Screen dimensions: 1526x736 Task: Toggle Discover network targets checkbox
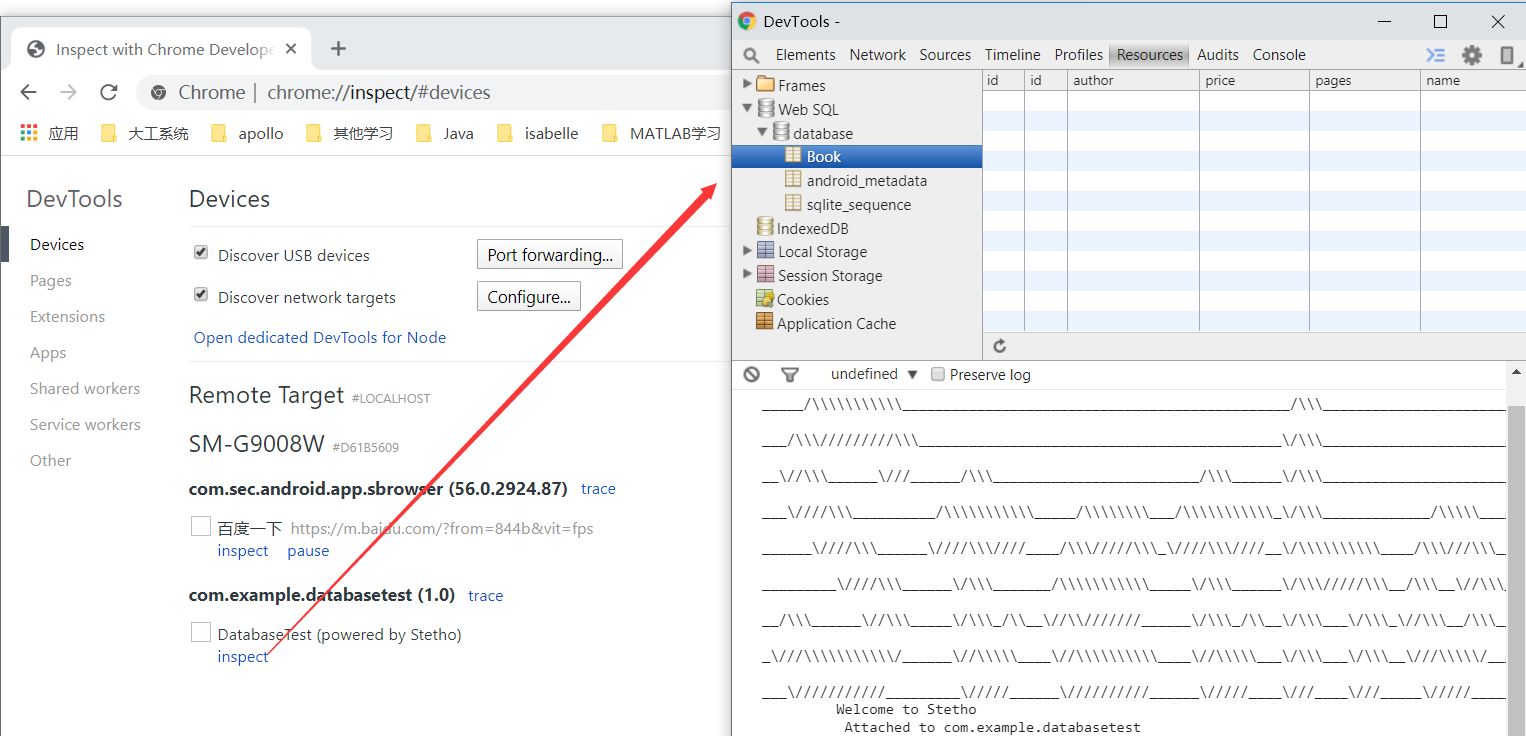(201, 295)
